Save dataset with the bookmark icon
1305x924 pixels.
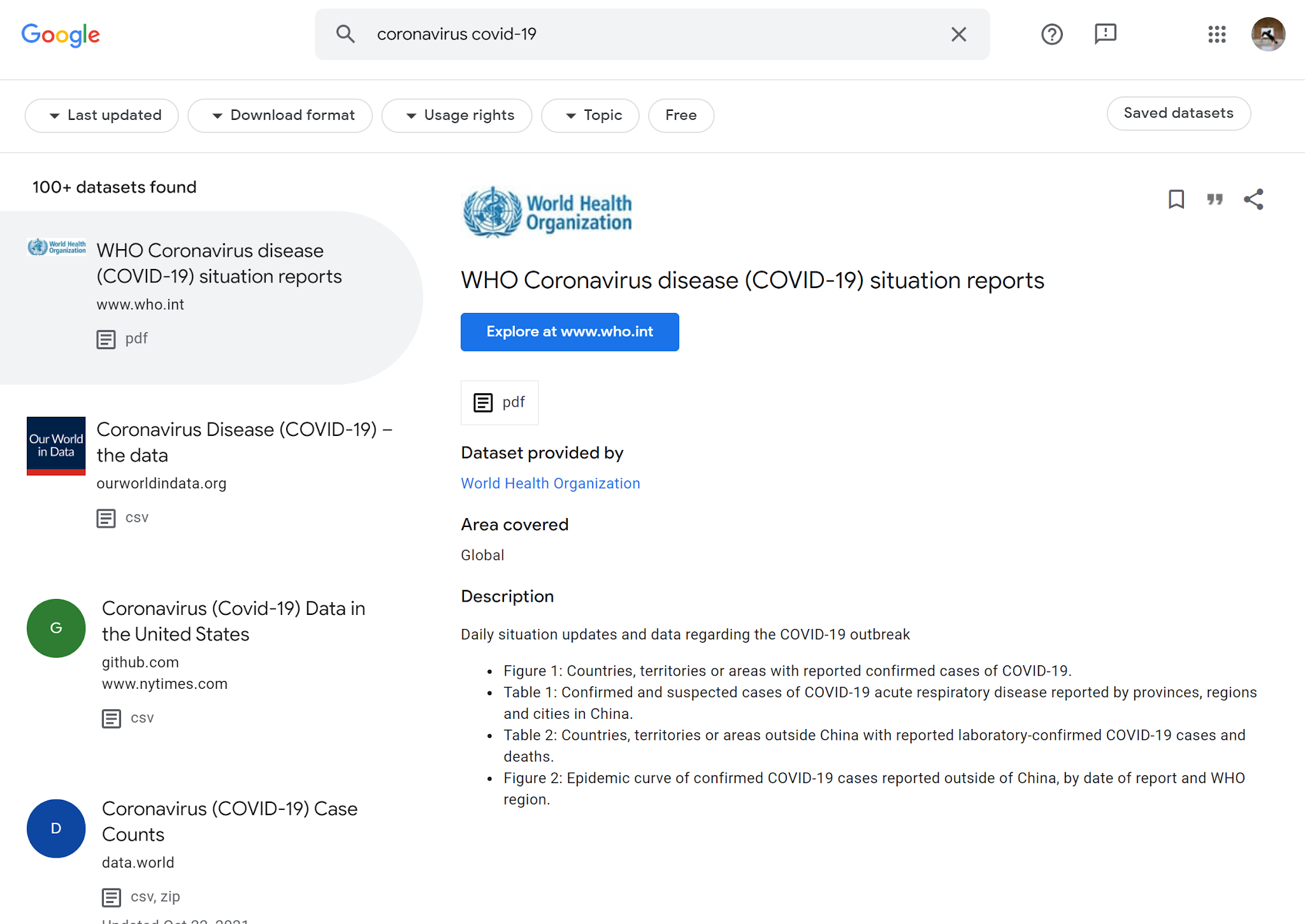click(x=1176, y=199)
